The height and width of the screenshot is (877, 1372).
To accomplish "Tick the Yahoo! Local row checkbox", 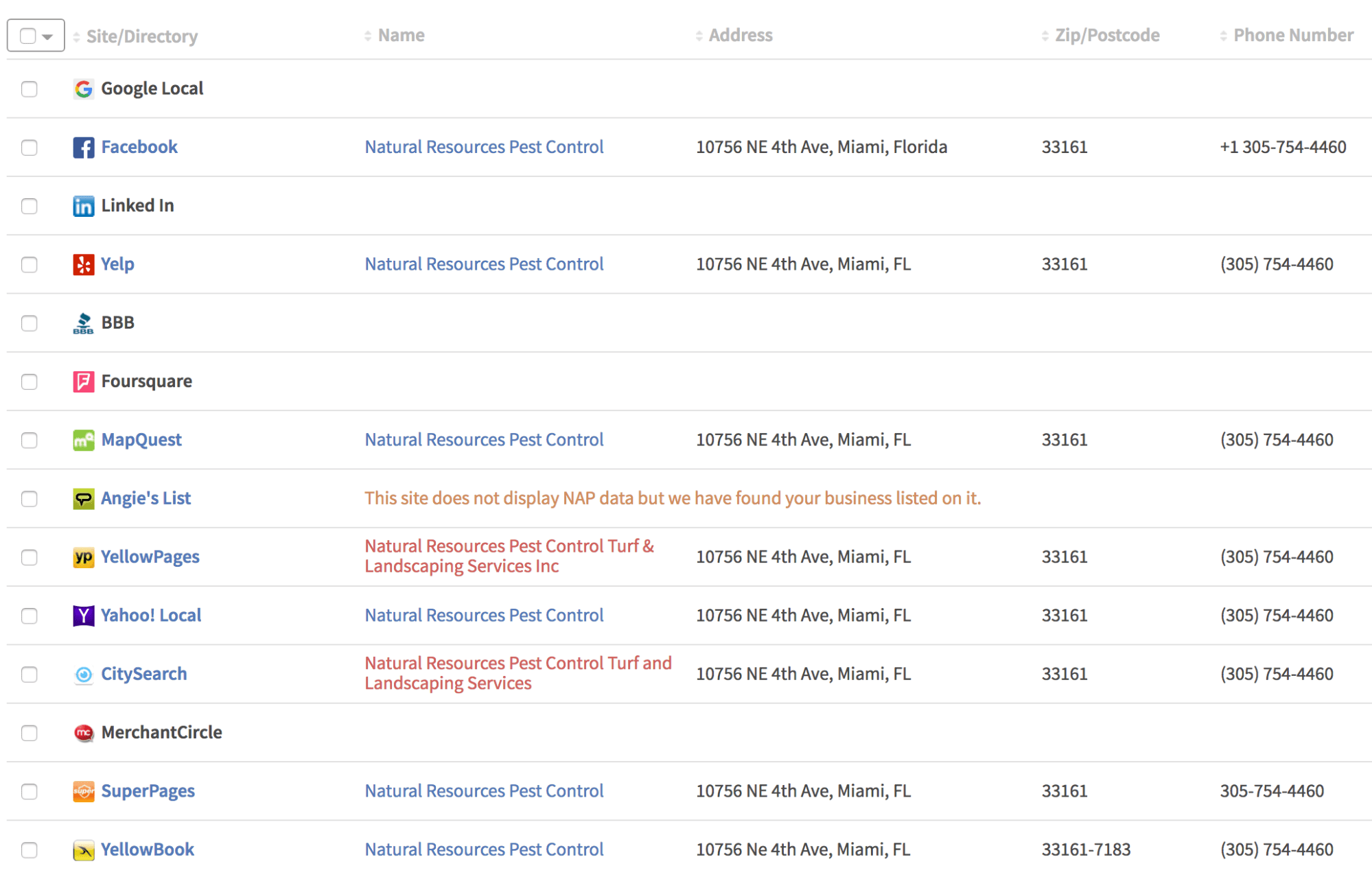I will (29, 616).
